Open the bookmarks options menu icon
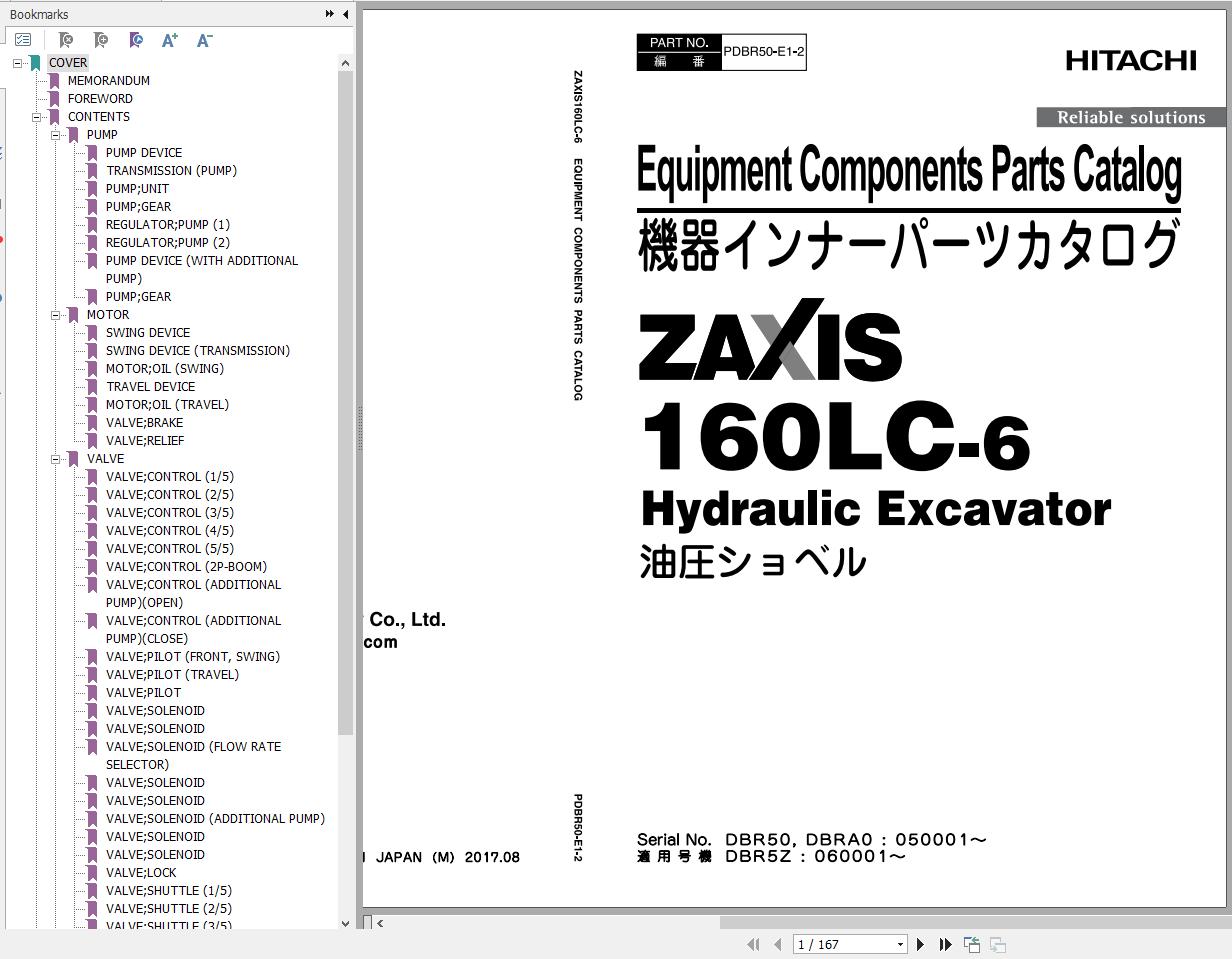The width and height of the screenshot is (1232, 959). pyautogui.click(x=23, y=40)
